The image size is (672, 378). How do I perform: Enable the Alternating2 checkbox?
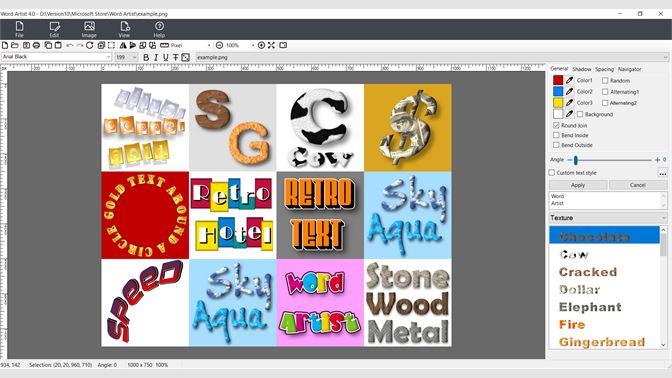pos(605,103)
